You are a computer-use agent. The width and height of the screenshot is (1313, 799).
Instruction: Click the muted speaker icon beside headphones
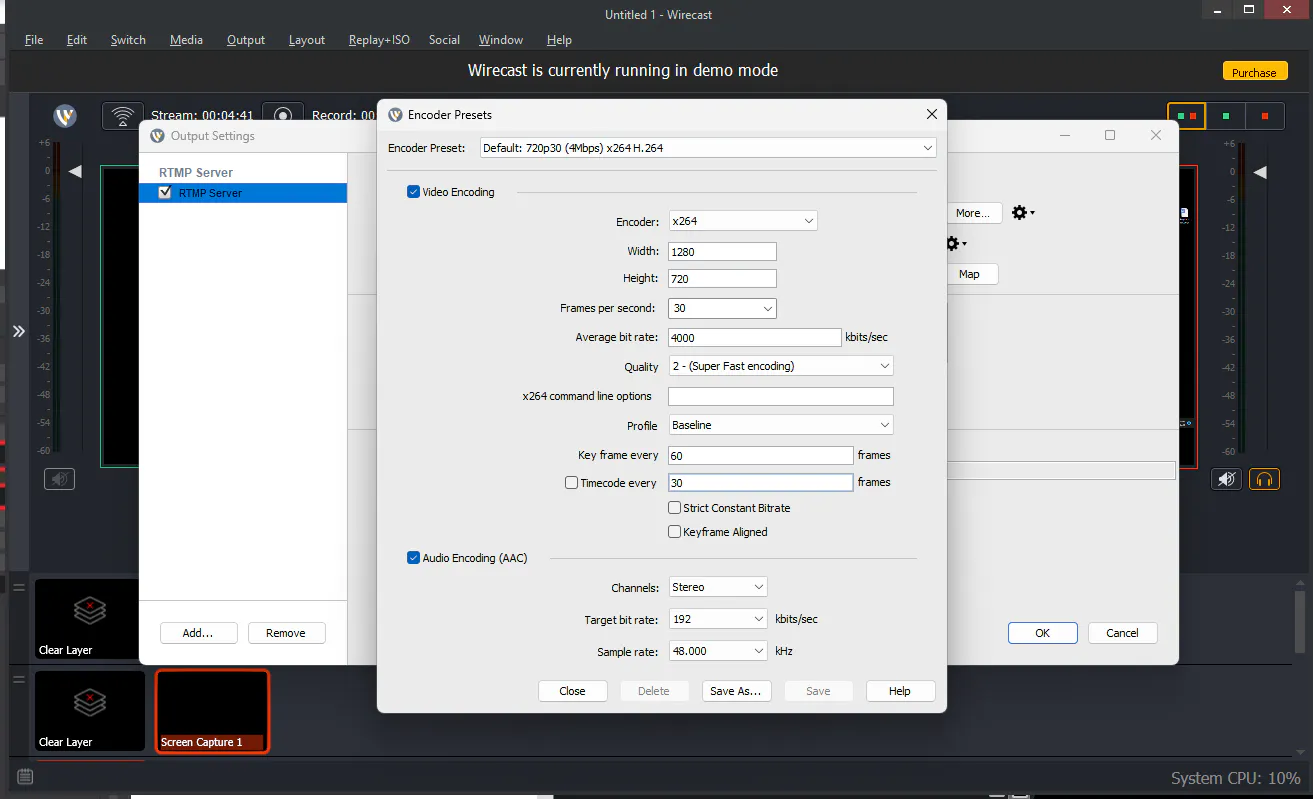pyautogui.click(x=1227, y=479)
